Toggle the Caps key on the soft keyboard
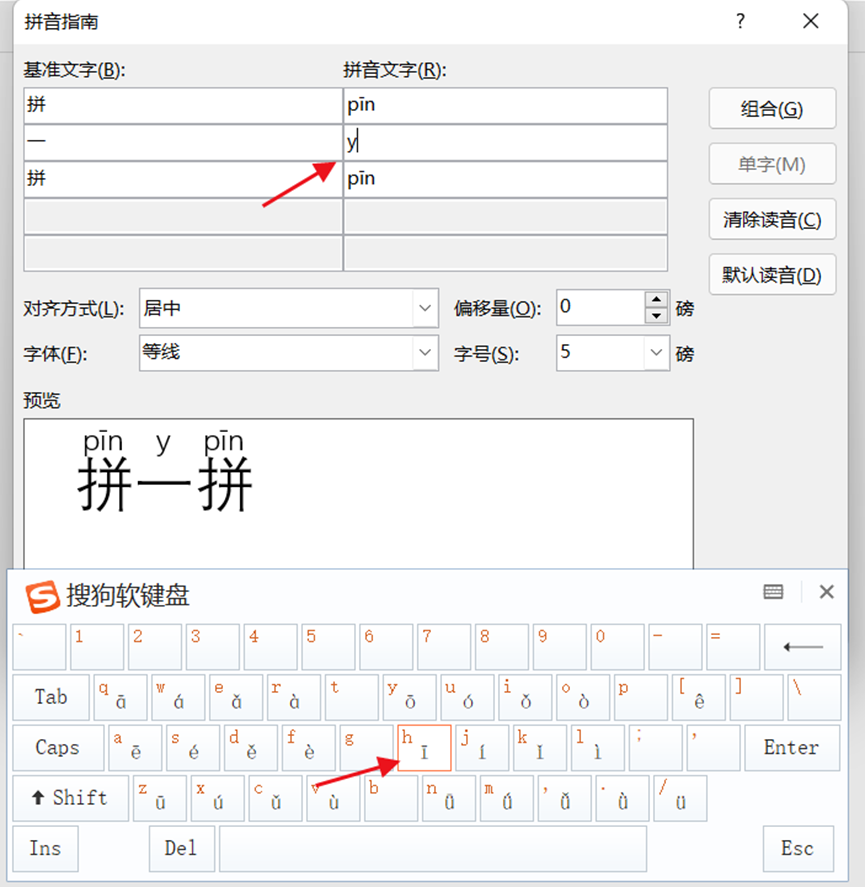 pos(57,747)
